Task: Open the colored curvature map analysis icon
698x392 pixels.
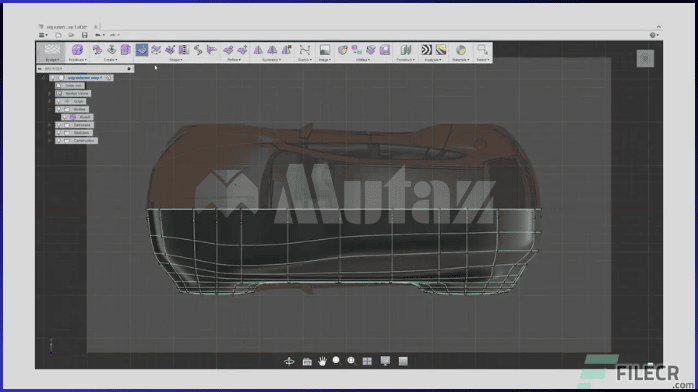Action: click(x=441, y=50)
